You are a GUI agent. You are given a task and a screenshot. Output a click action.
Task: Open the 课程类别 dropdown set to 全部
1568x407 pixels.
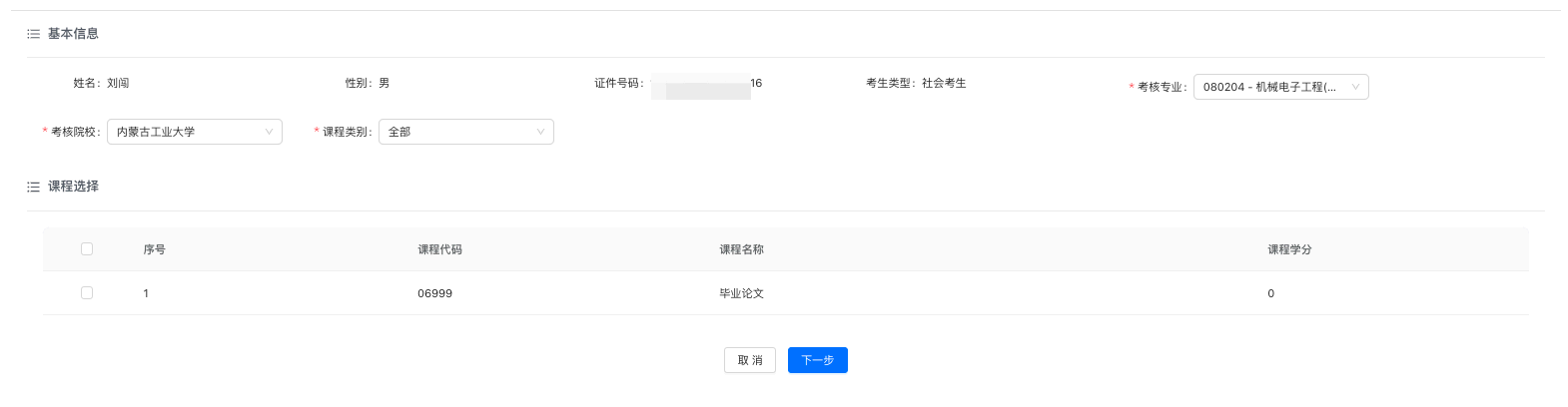(465, 132)
